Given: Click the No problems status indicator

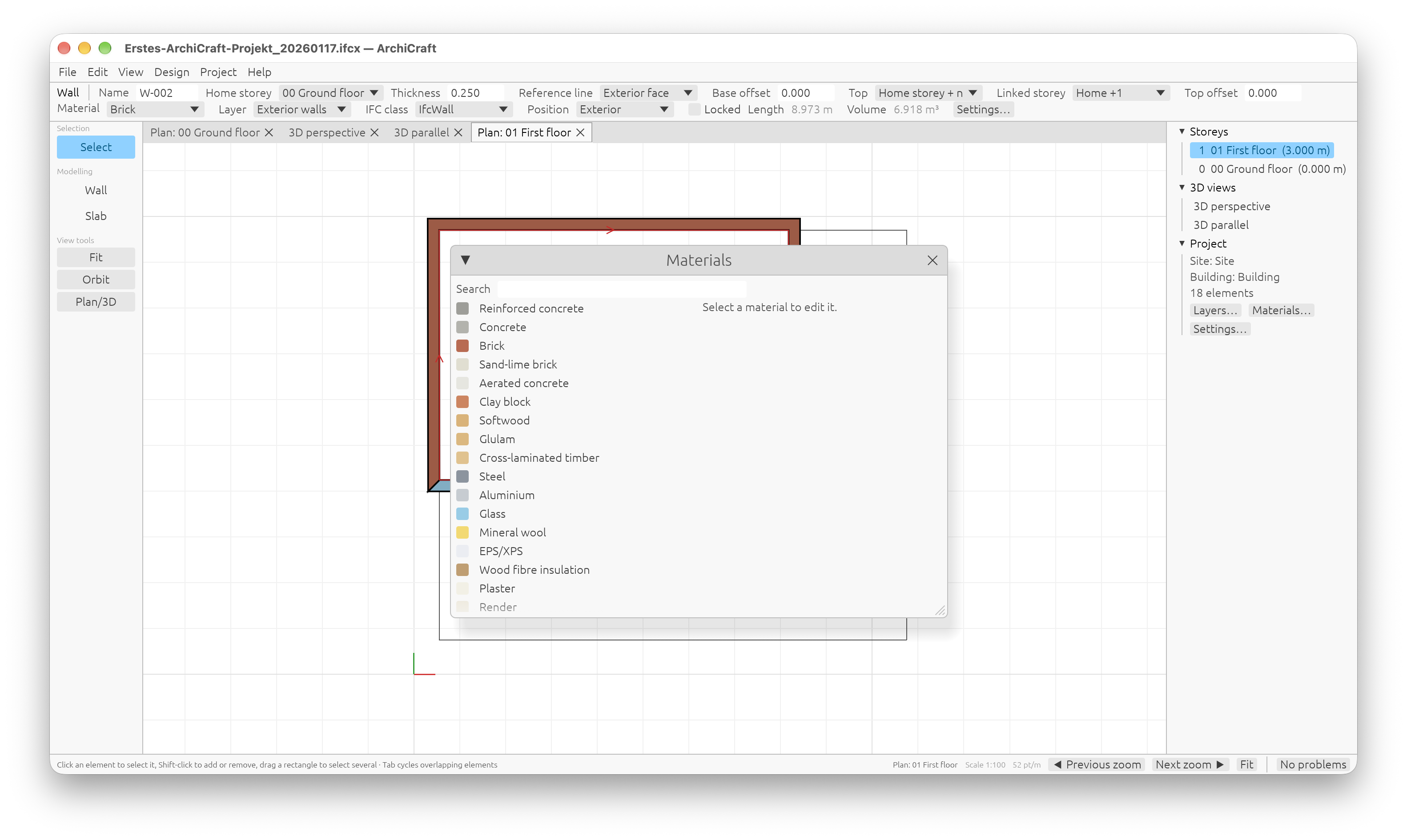Looking at the screenshot, I should [x=1312, y=765].
